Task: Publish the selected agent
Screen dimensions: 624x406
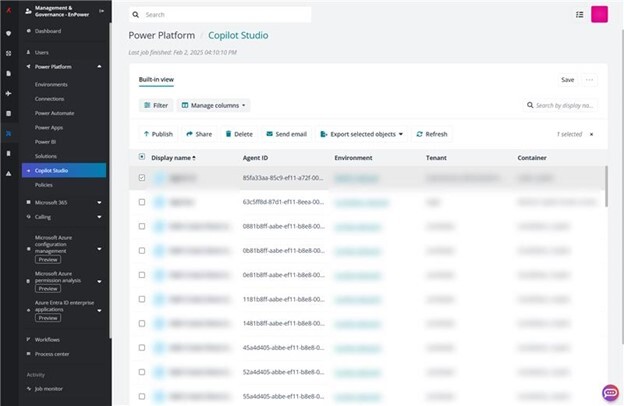Action: 158,134
